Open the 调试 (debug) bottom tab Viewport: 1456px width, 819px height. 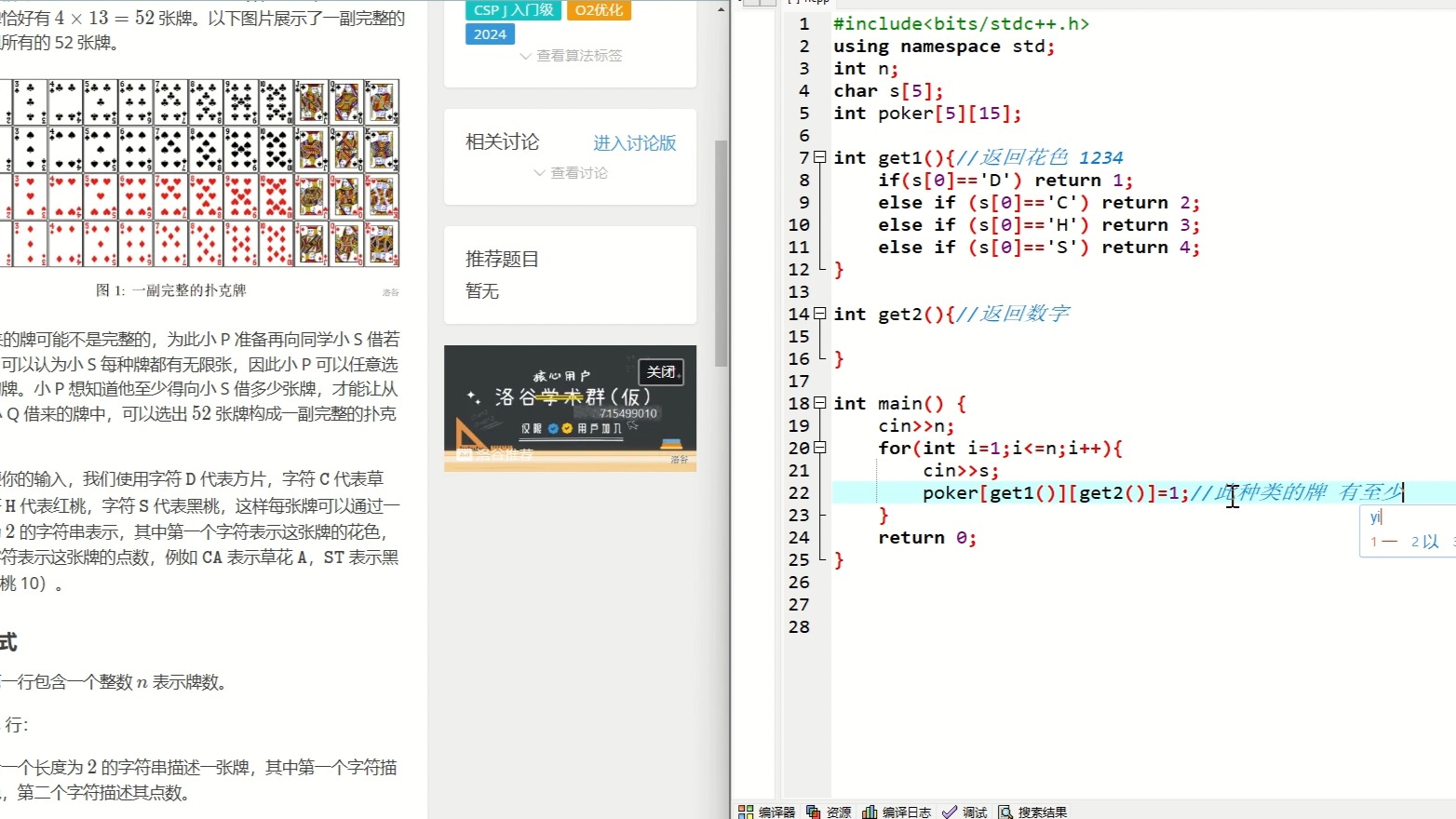[x=964, y=812]
